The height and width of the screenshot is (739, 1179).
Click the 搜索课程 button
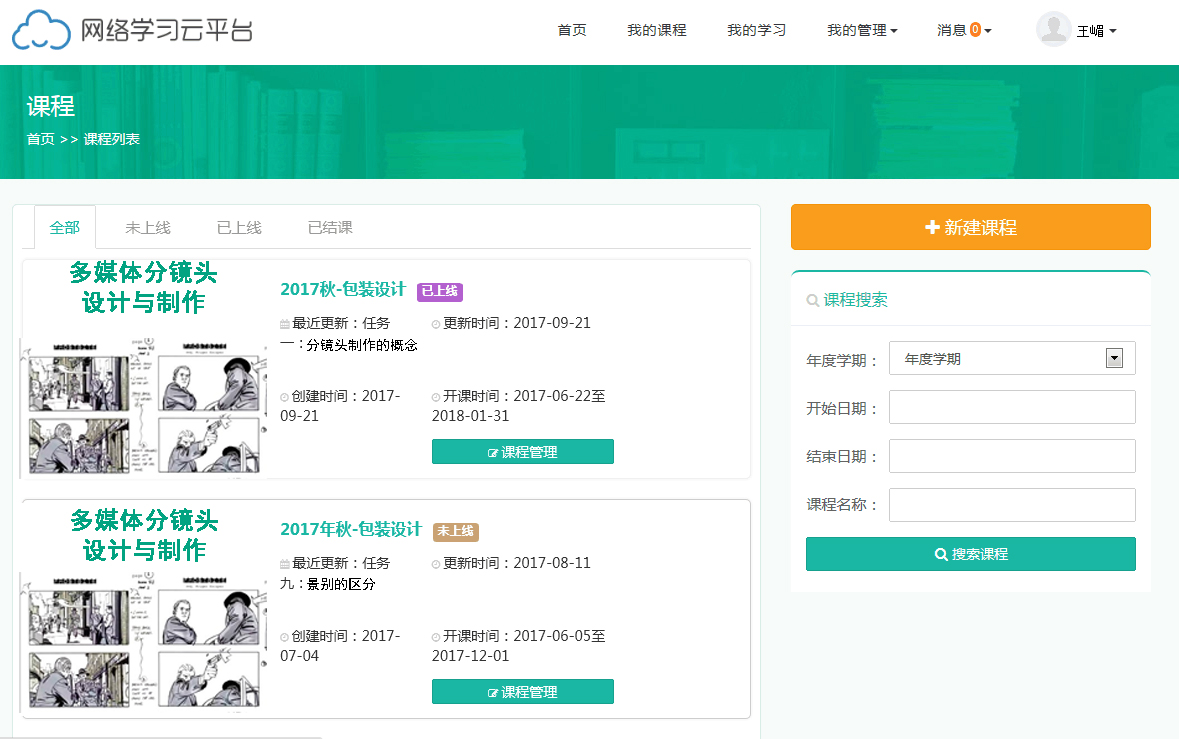coord(970,554)
